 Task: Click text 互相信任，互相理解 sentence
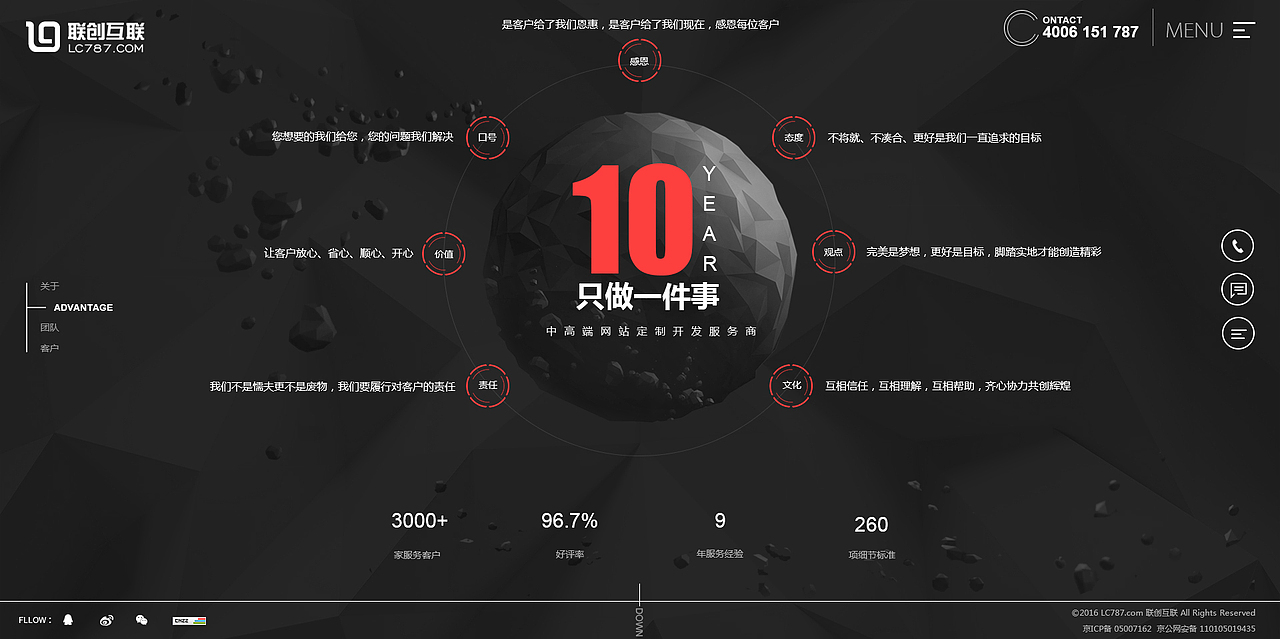(947, 385)
